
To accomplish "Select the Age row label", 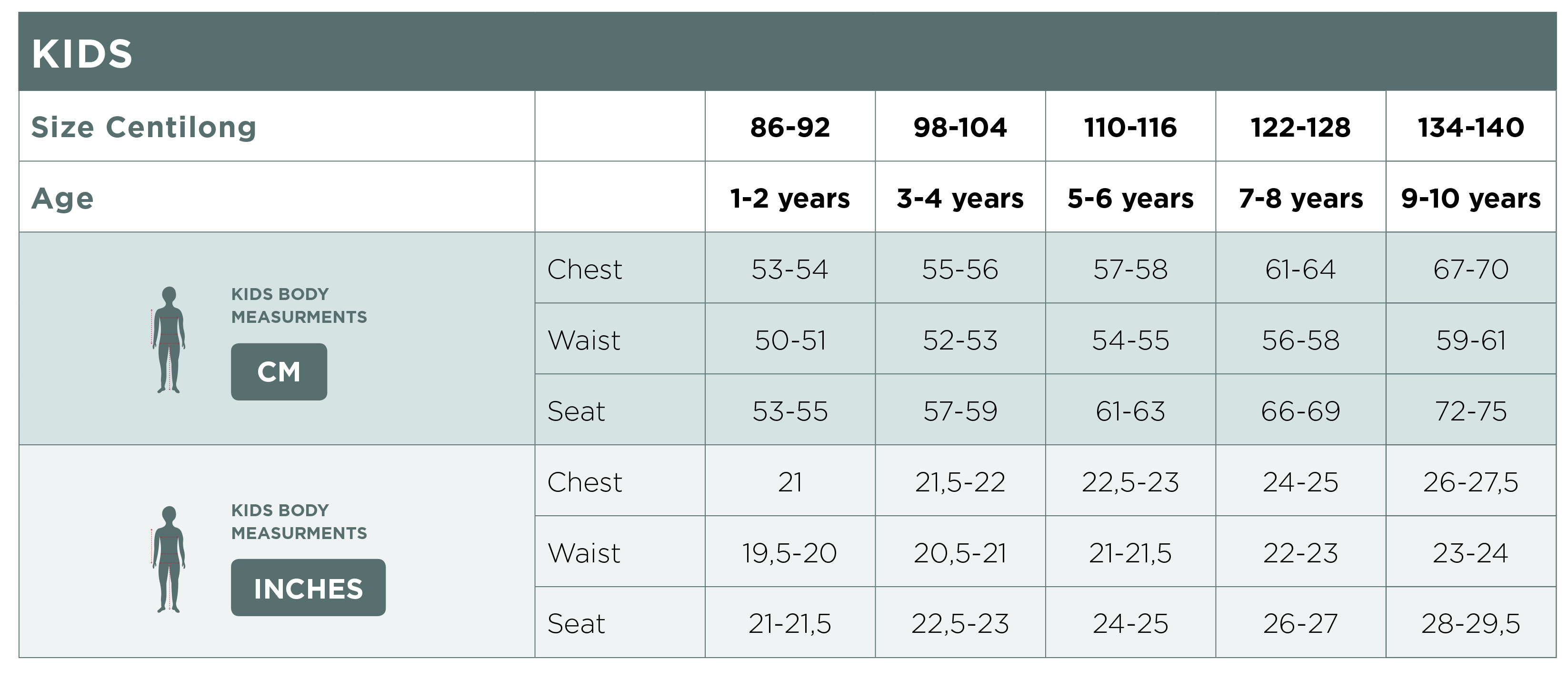I will click(x=63, y=199).
